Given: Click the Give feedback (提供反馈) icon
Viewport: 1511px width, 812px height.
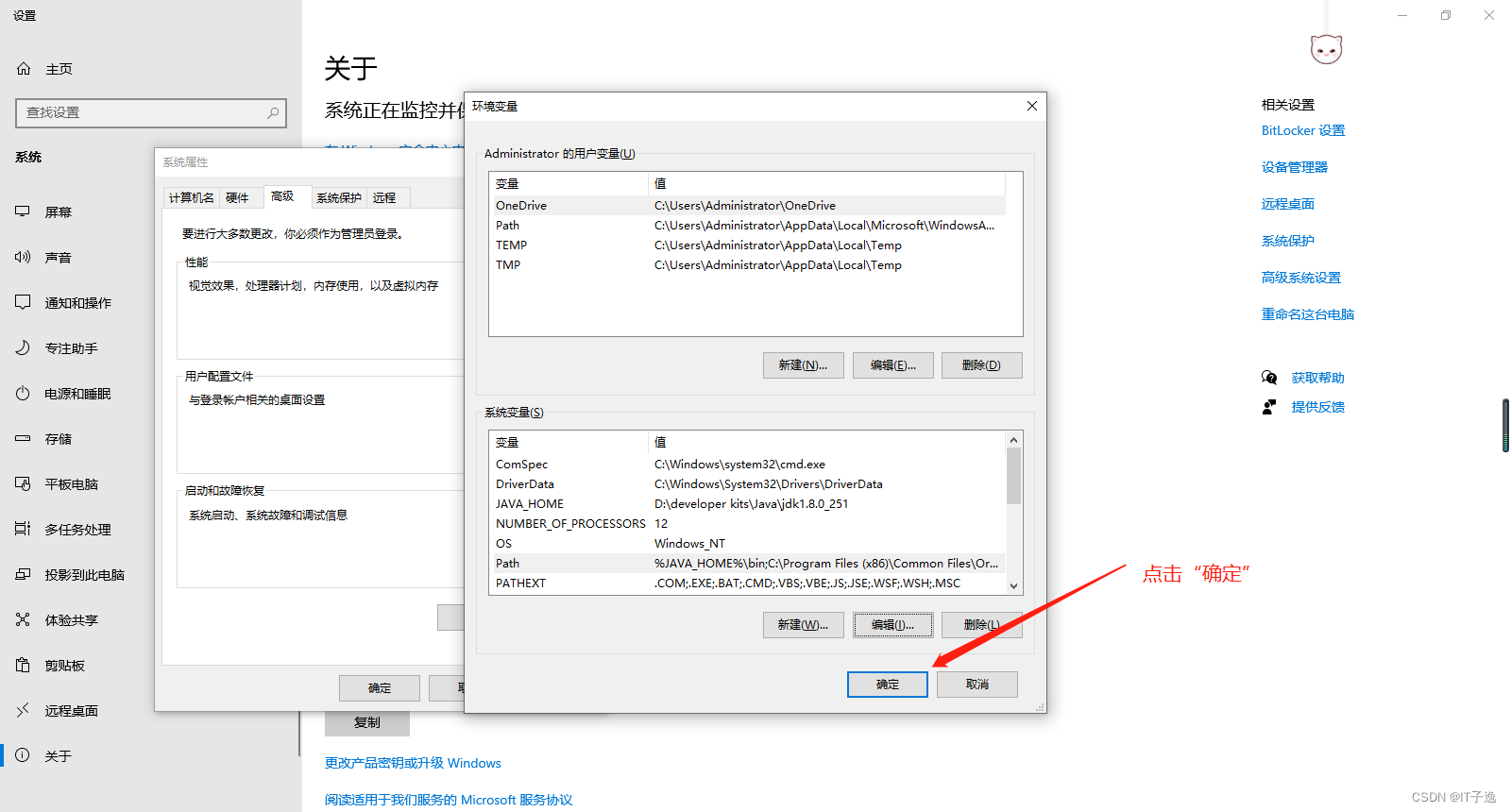Looking at the screenshot, I should click(1269, 407).
